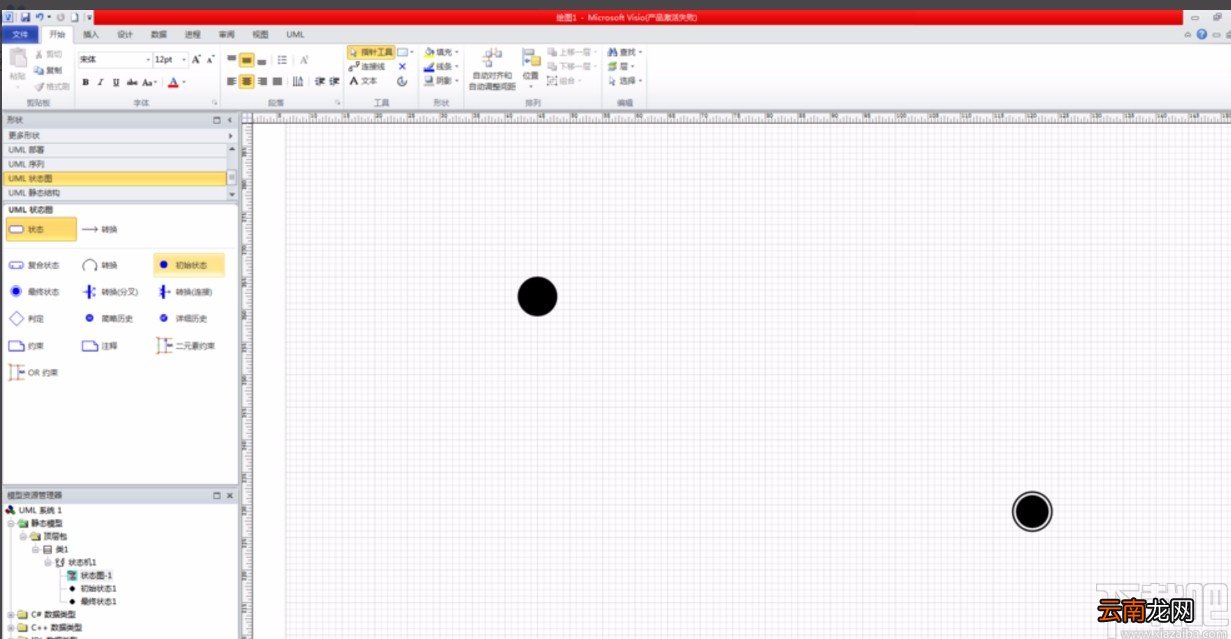Switch to the UML ribbon tab
1231x639 pixels.
pyautogui.click(x=295, y=34)
